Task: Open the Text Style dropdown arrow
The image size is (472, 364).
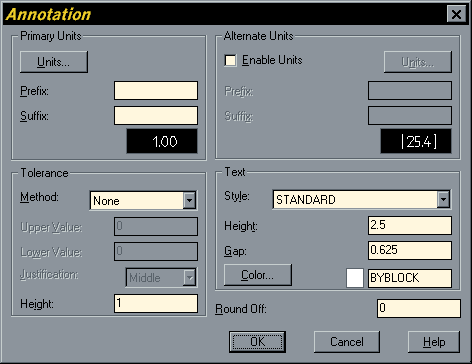Action: coord(443,199)
